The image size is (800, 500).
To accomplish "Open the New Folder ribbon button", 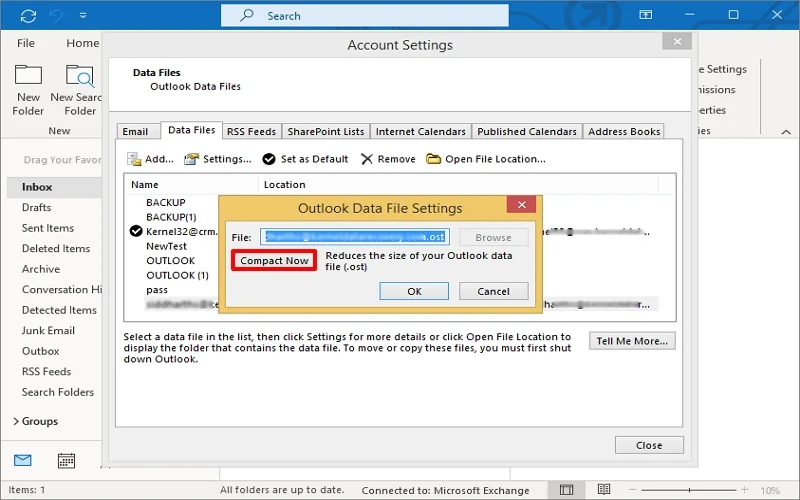I will [x=28, y=90].
